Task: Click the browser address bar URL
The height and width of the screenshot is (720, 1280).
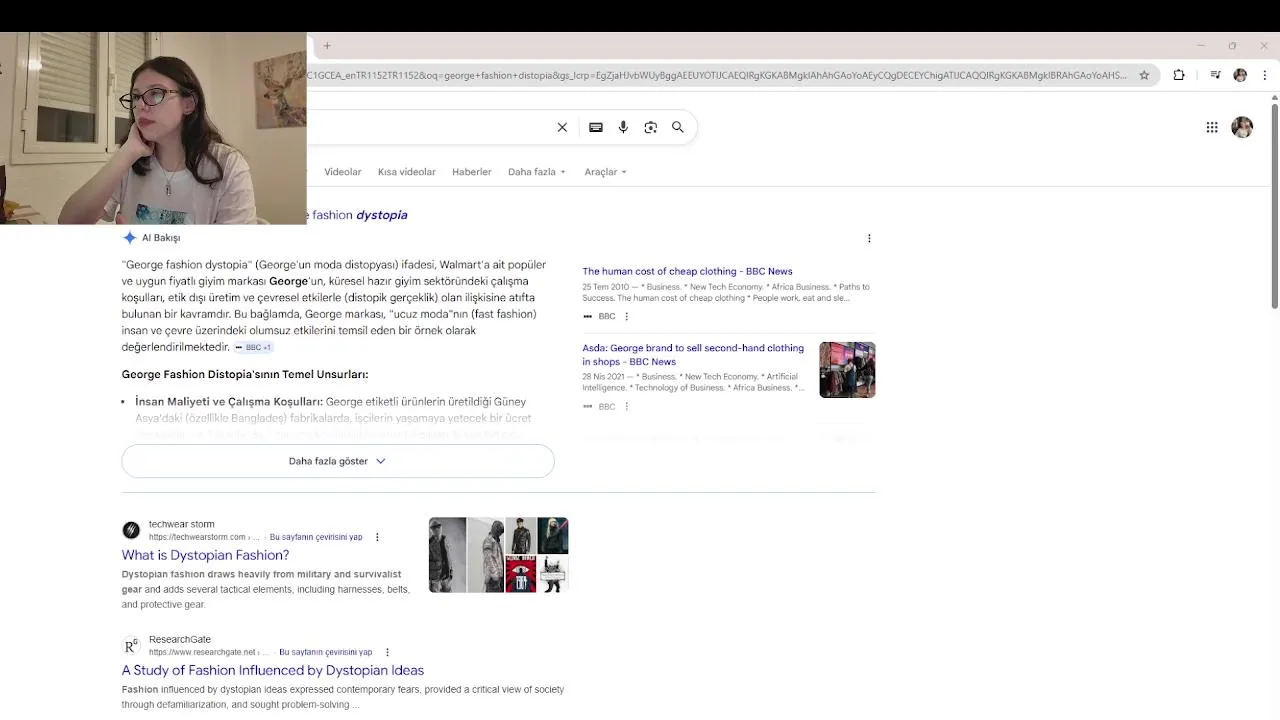Action: pyautogui.click(x=717, y=75)
